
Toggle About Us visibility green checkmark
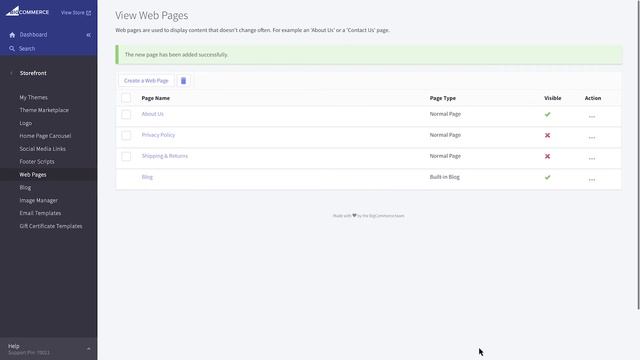tap(547, 114)
